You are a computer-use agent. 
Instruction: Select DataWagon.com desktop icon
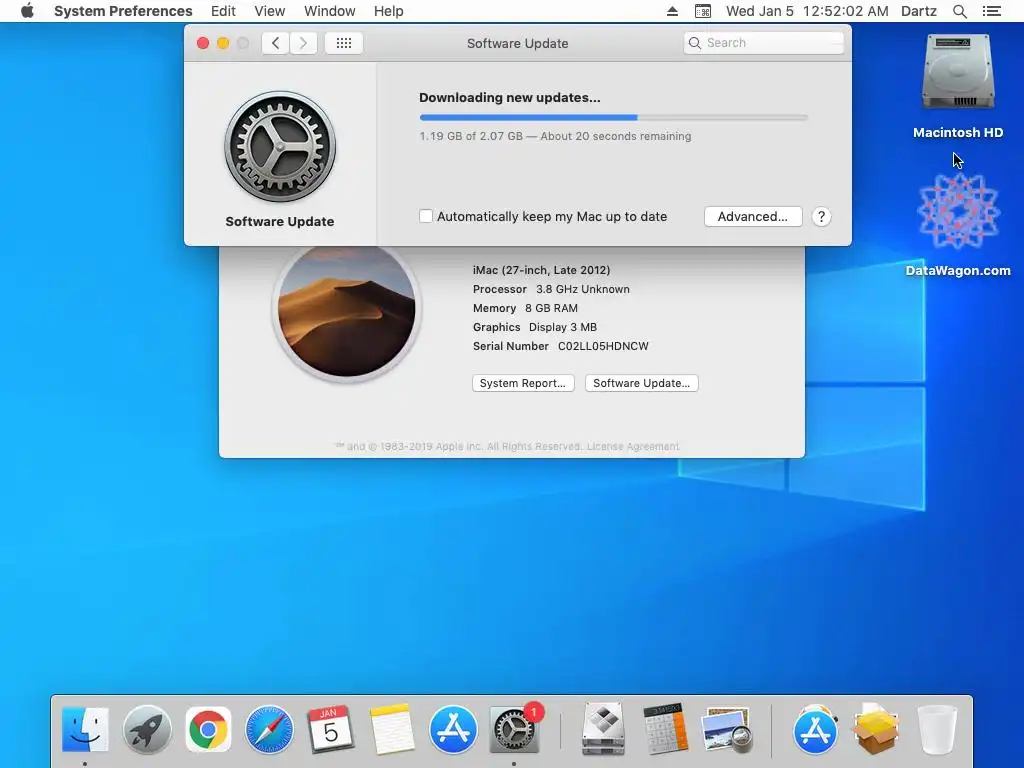(958, 211)
